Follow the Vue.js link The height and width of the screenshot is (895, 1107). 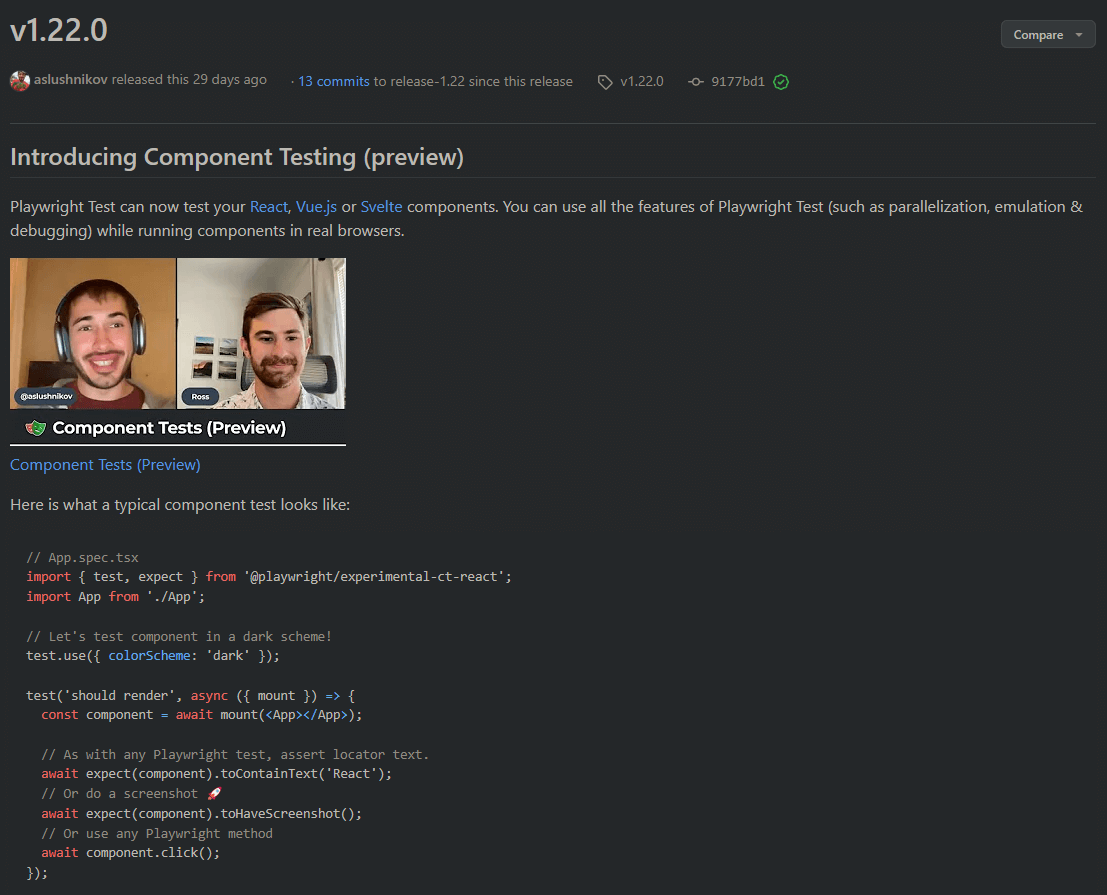point(316,207)
